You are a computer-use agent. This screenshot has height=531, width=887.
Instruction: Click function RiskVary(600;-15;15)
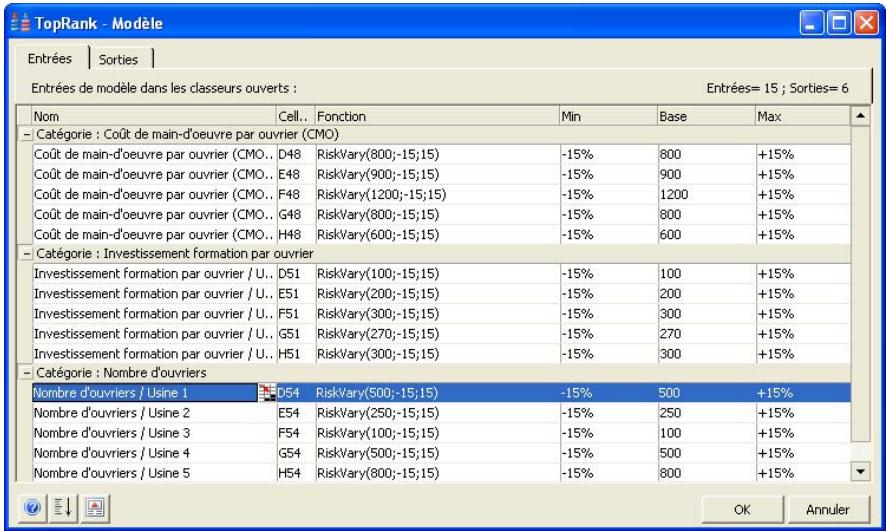coord(378,235)
